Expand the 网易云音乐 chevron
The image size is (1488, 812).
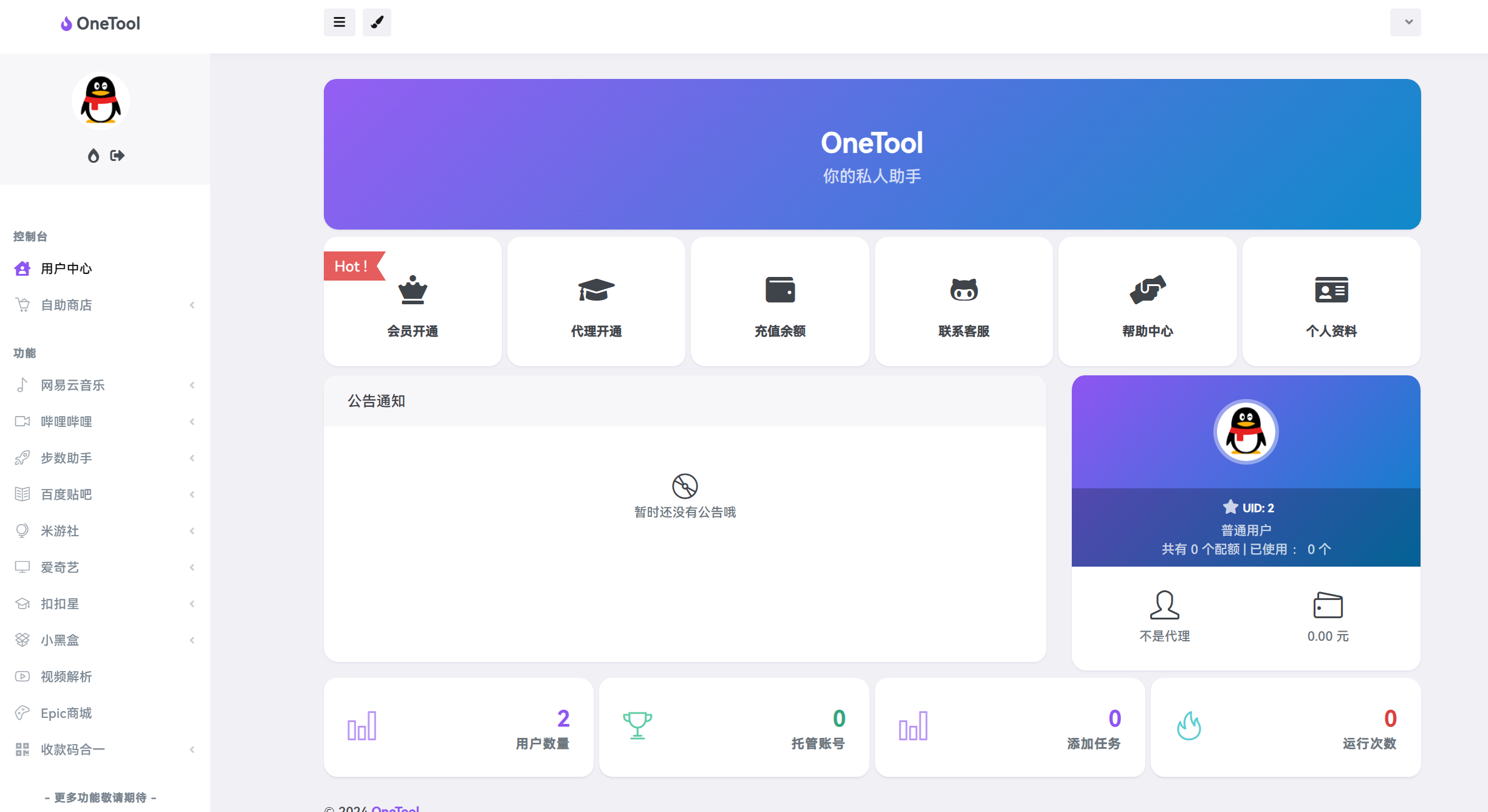click(x=192, y=385)
